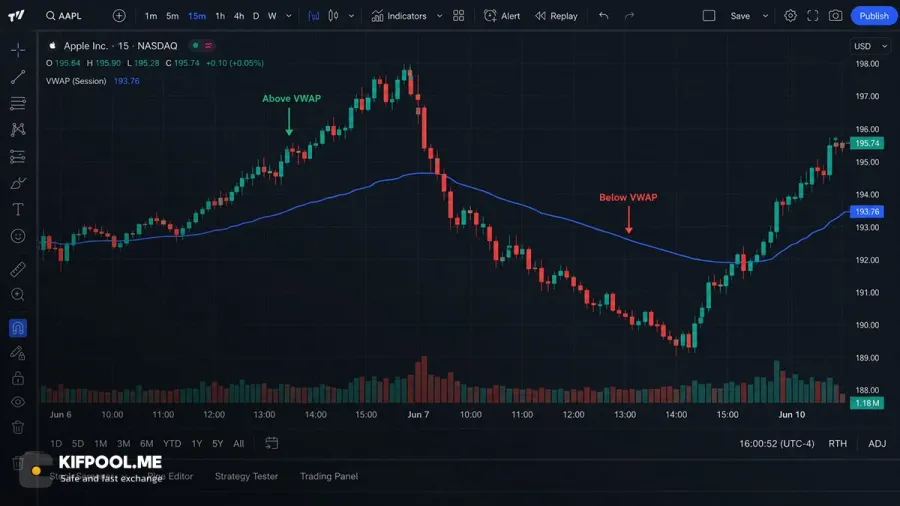Expand the timeframe dropdown arrow

point(289,16)
